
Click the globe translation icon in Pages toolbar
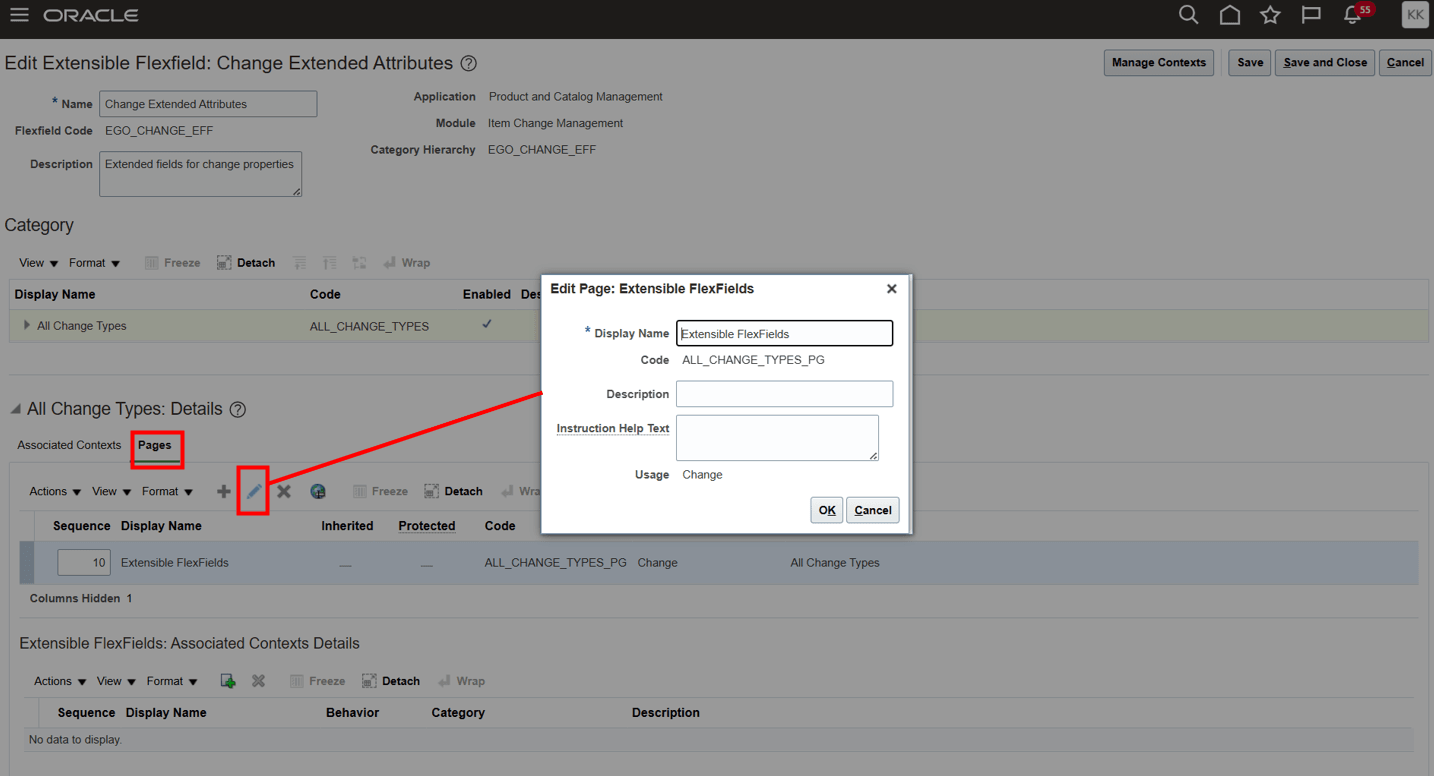318,491
